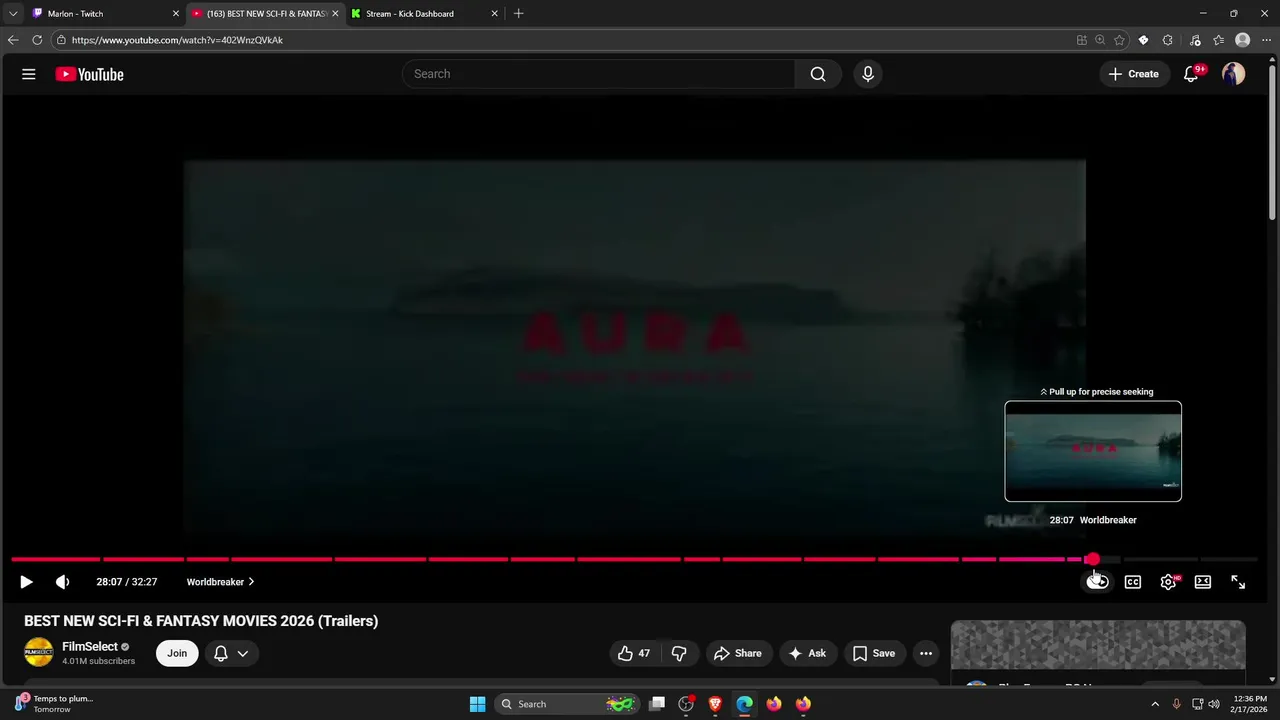The width and height of the screenshot is (1280, 720).
Task: Seek to the first chapter segment
Action: [56, 559]
